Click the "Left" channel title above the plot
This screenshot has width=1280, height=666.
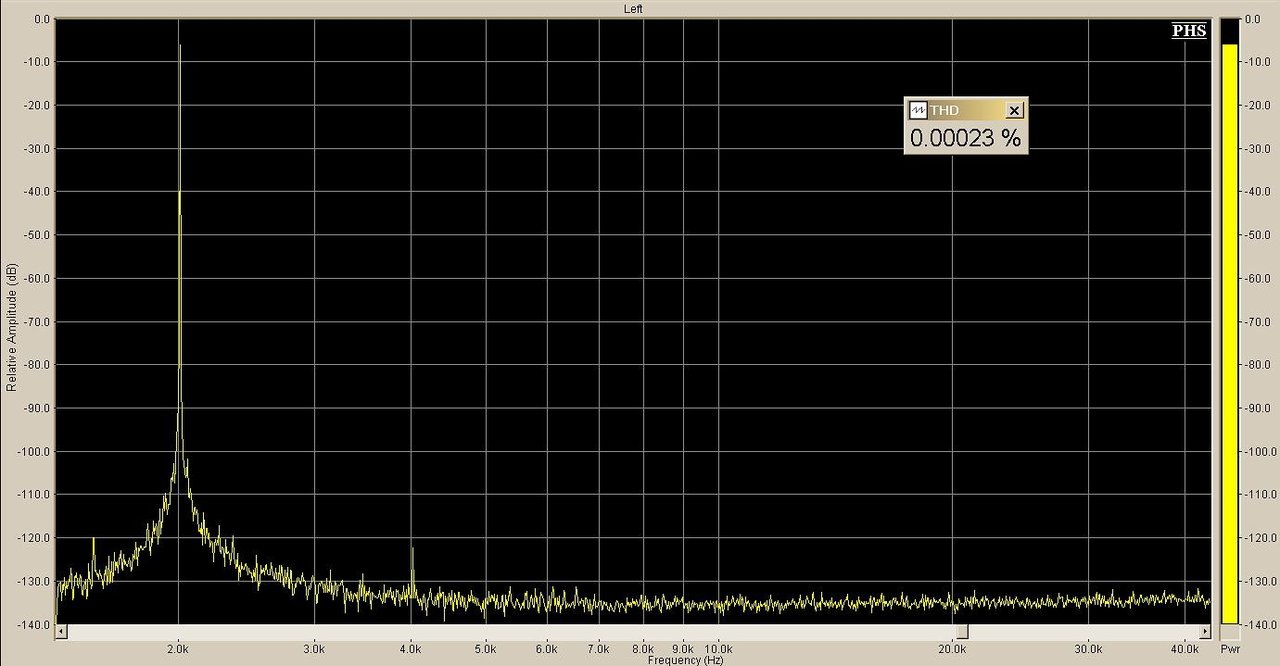tap(633, 9)
